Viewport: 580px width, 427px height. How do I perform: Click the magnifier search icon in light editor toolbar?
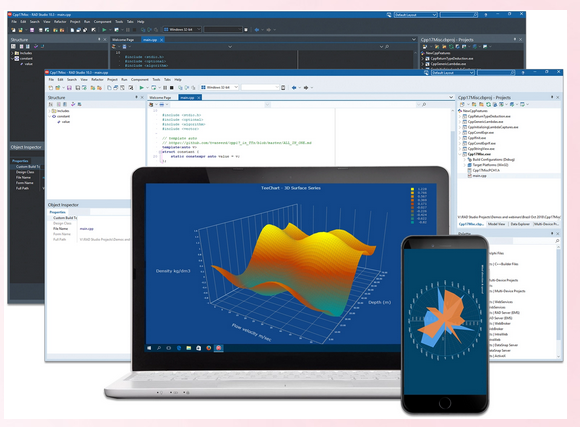click(424, 105)
